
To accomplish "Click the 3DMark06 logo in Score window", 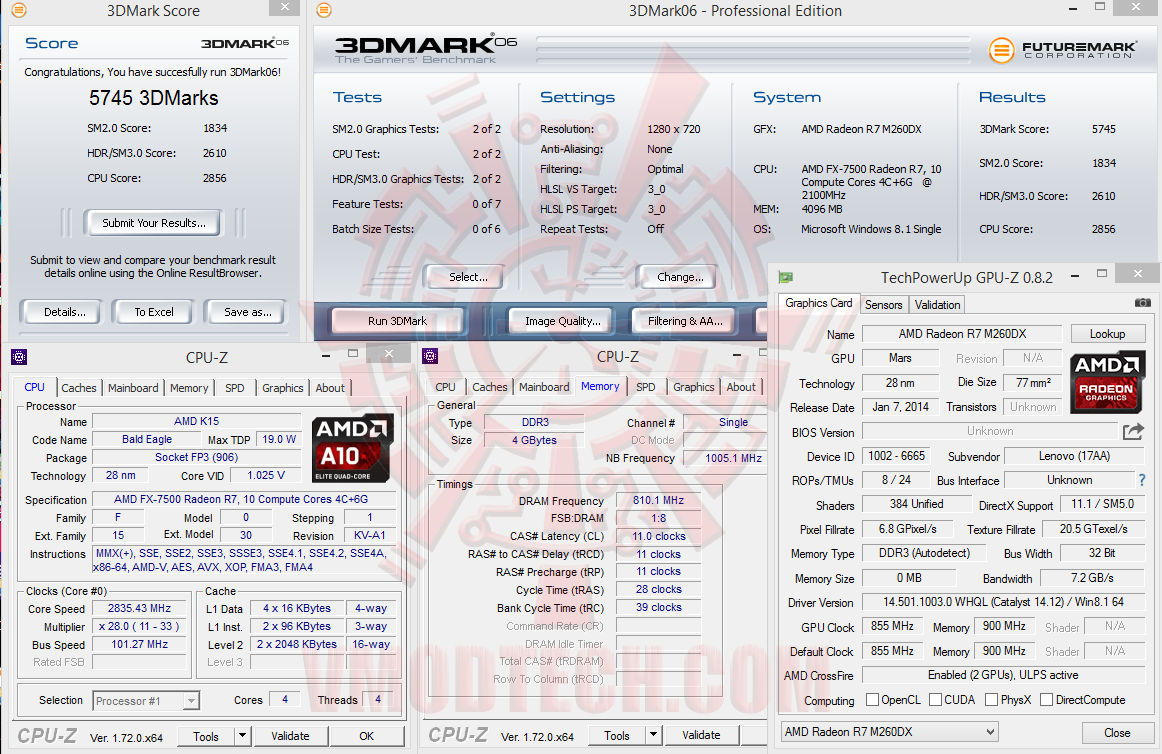I will coord(245,43).
